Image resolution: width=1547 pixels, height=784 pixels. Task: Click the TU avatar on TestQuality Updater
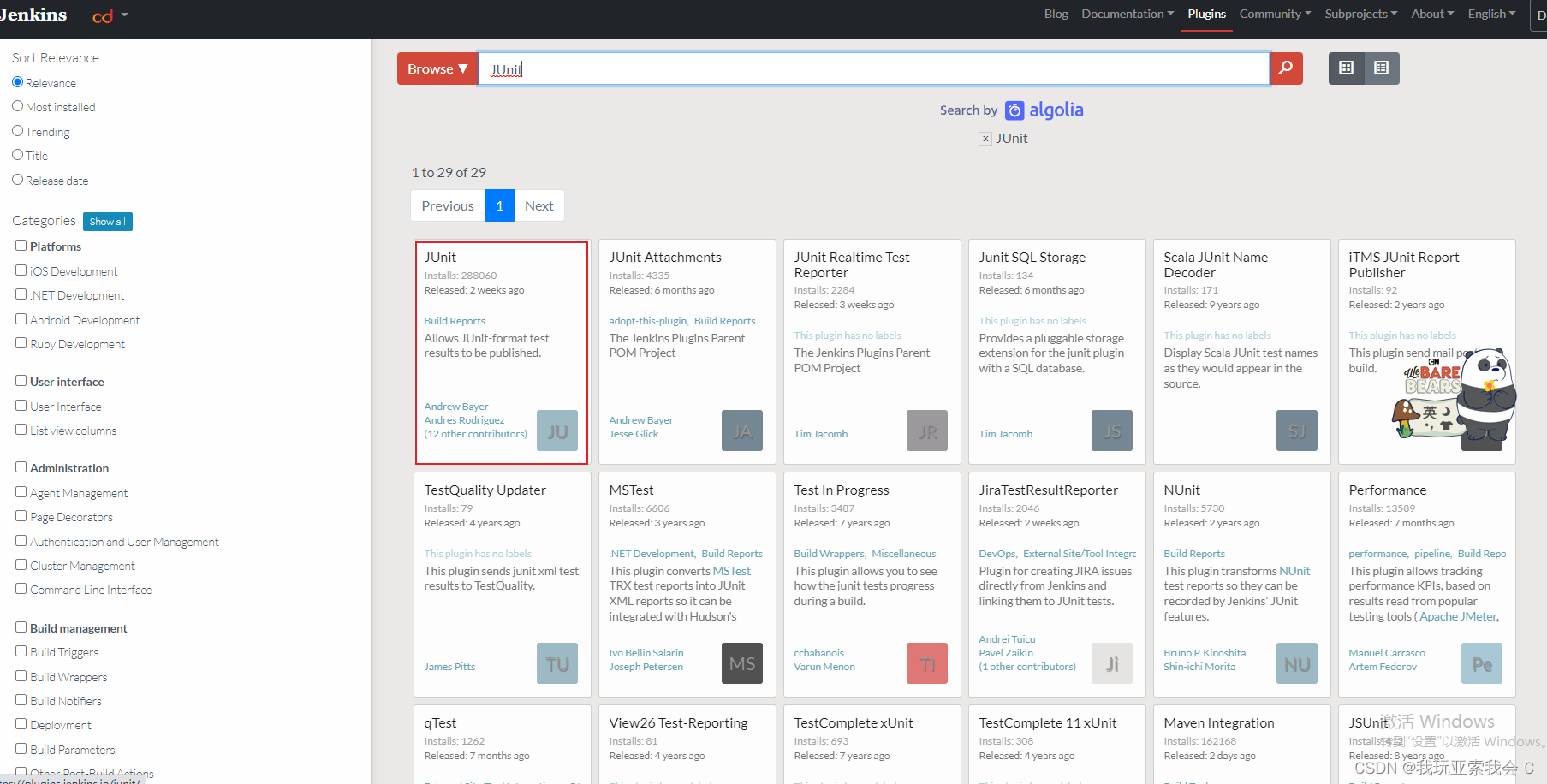(557, 663)
